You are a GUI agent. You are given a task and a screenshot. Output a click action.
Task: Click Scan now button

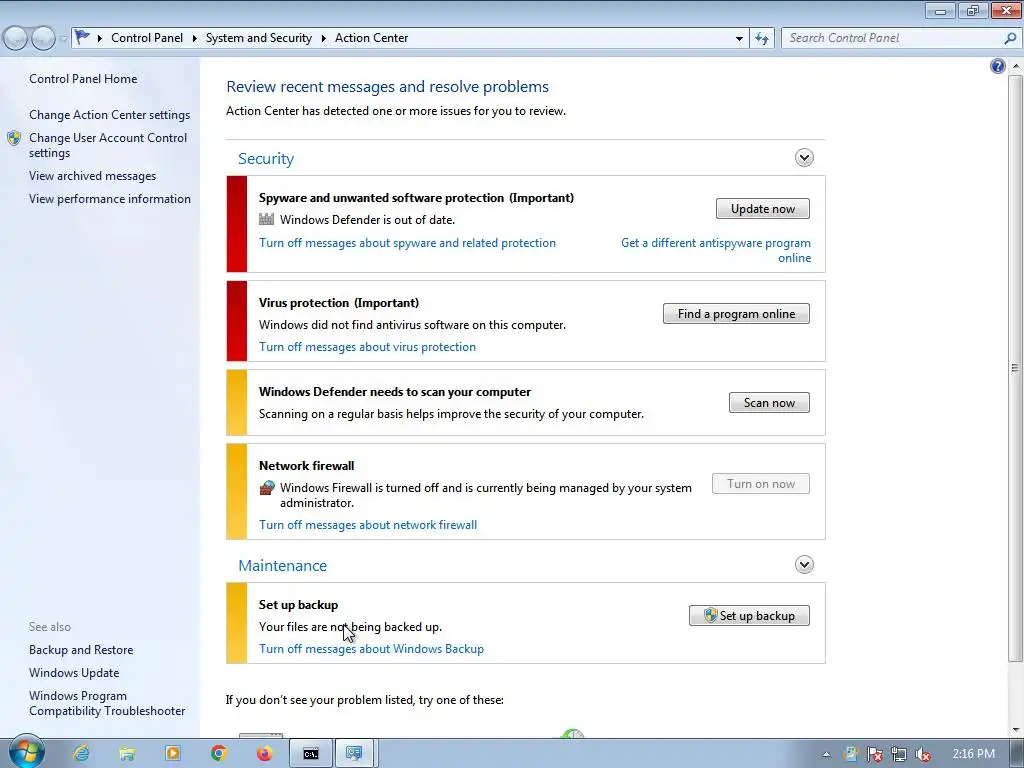pyautogui.click(x=769, y=402)
